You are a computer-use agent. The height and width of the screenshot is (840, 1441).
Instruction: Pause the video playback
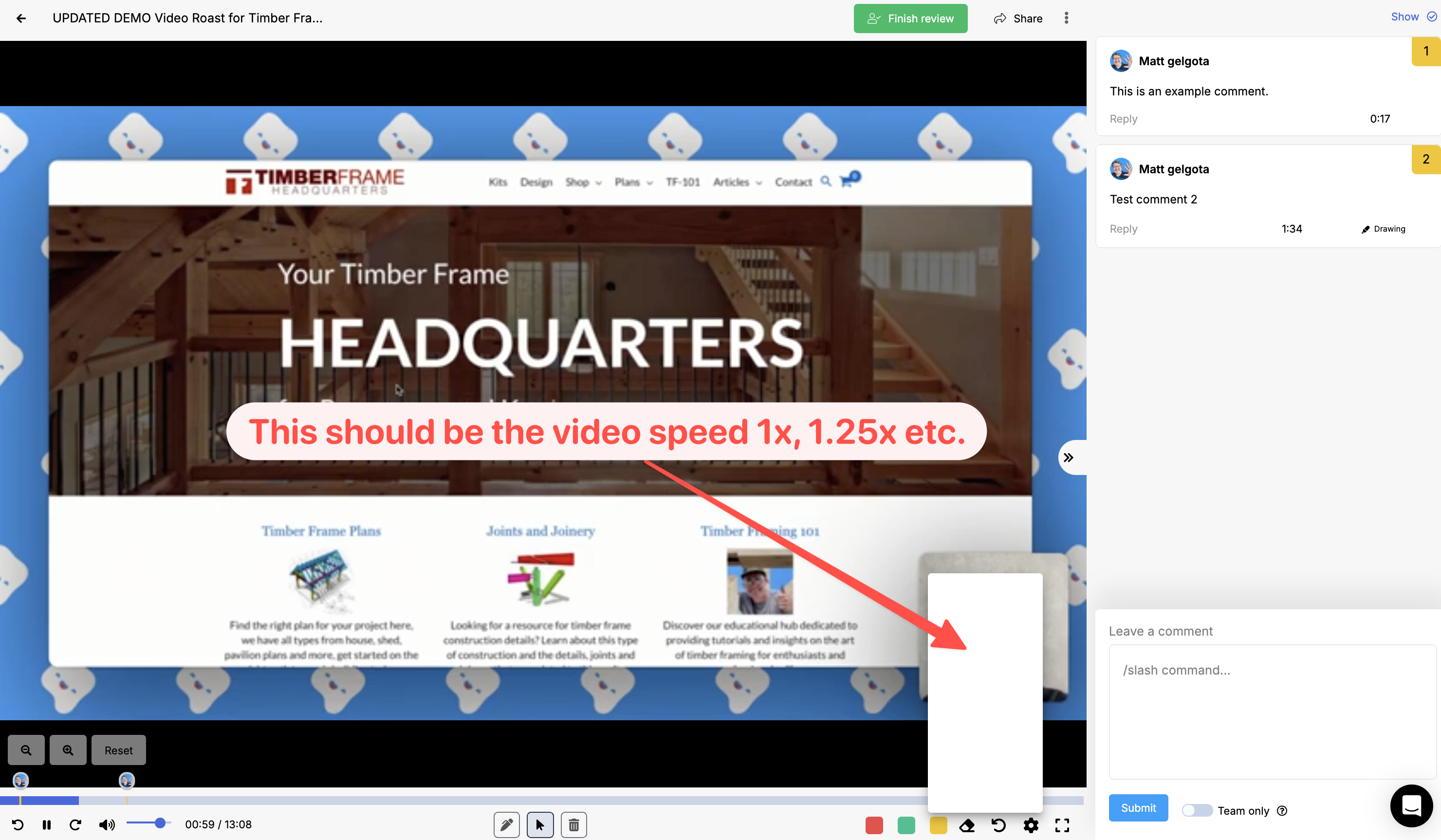point(47,824)
